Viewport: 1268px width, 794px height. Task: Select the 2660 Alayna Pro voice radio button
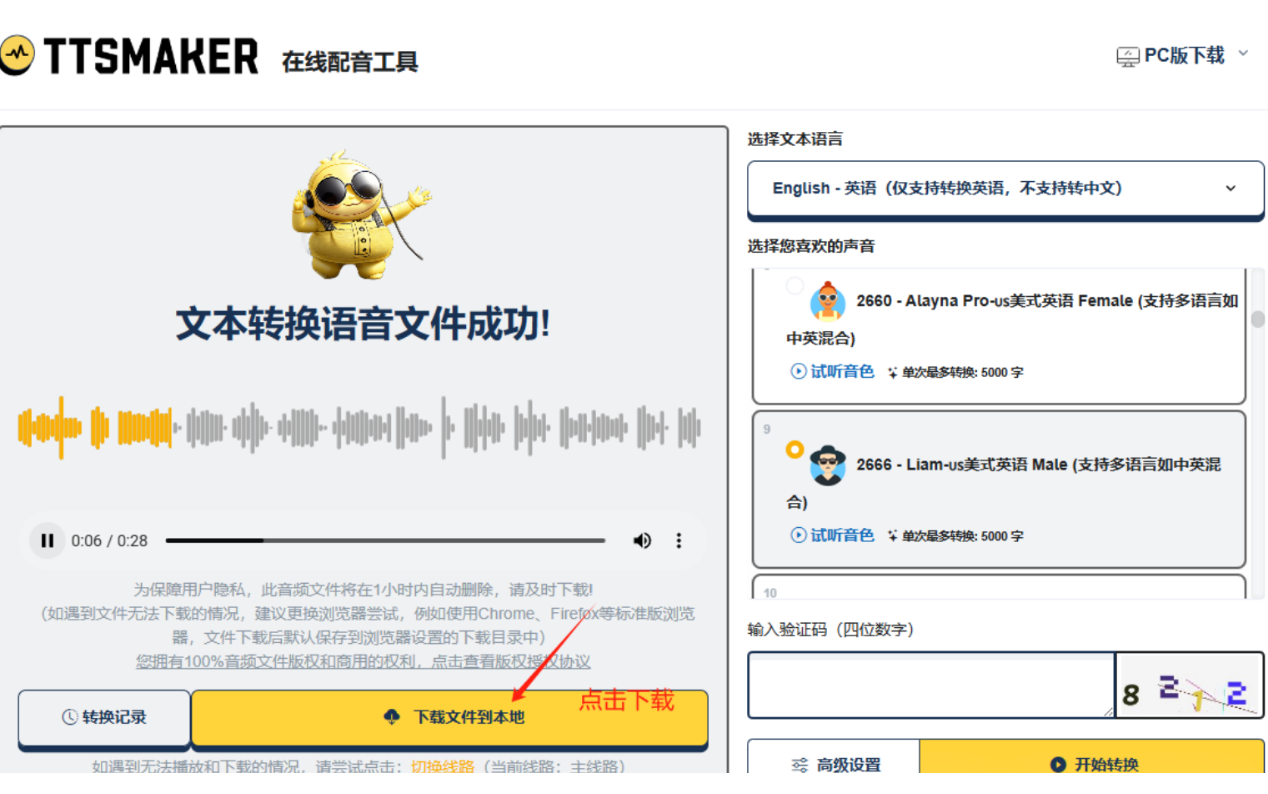(795, 286)
